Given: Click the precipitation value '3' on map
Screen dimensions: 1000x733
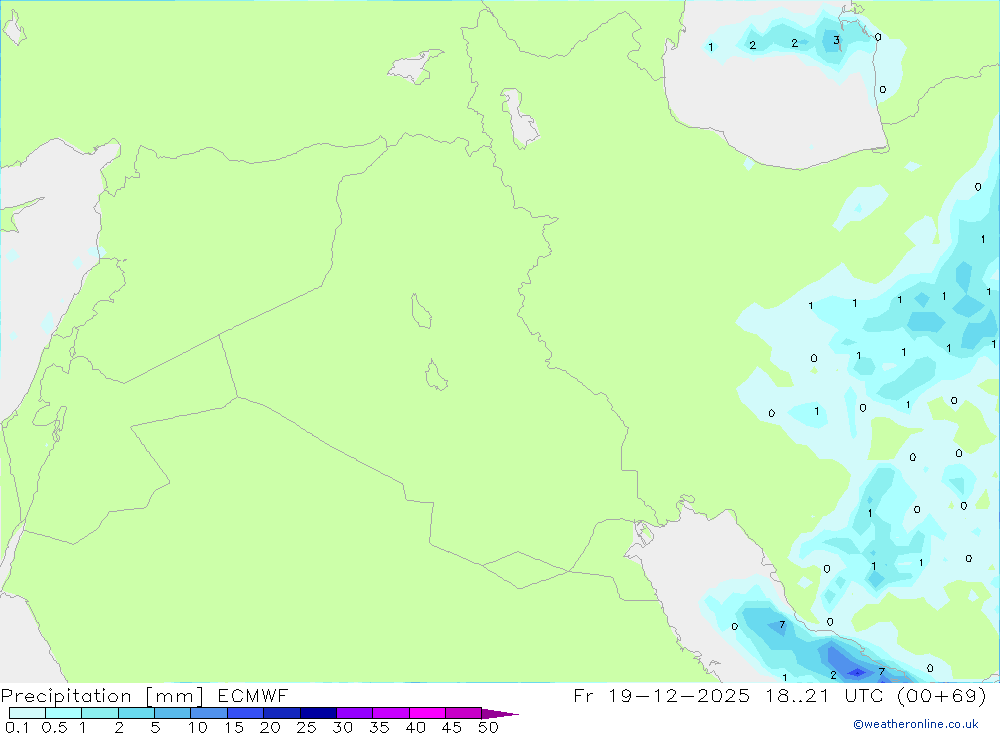Looking at the screenshot, I should (x=836, y=41).
